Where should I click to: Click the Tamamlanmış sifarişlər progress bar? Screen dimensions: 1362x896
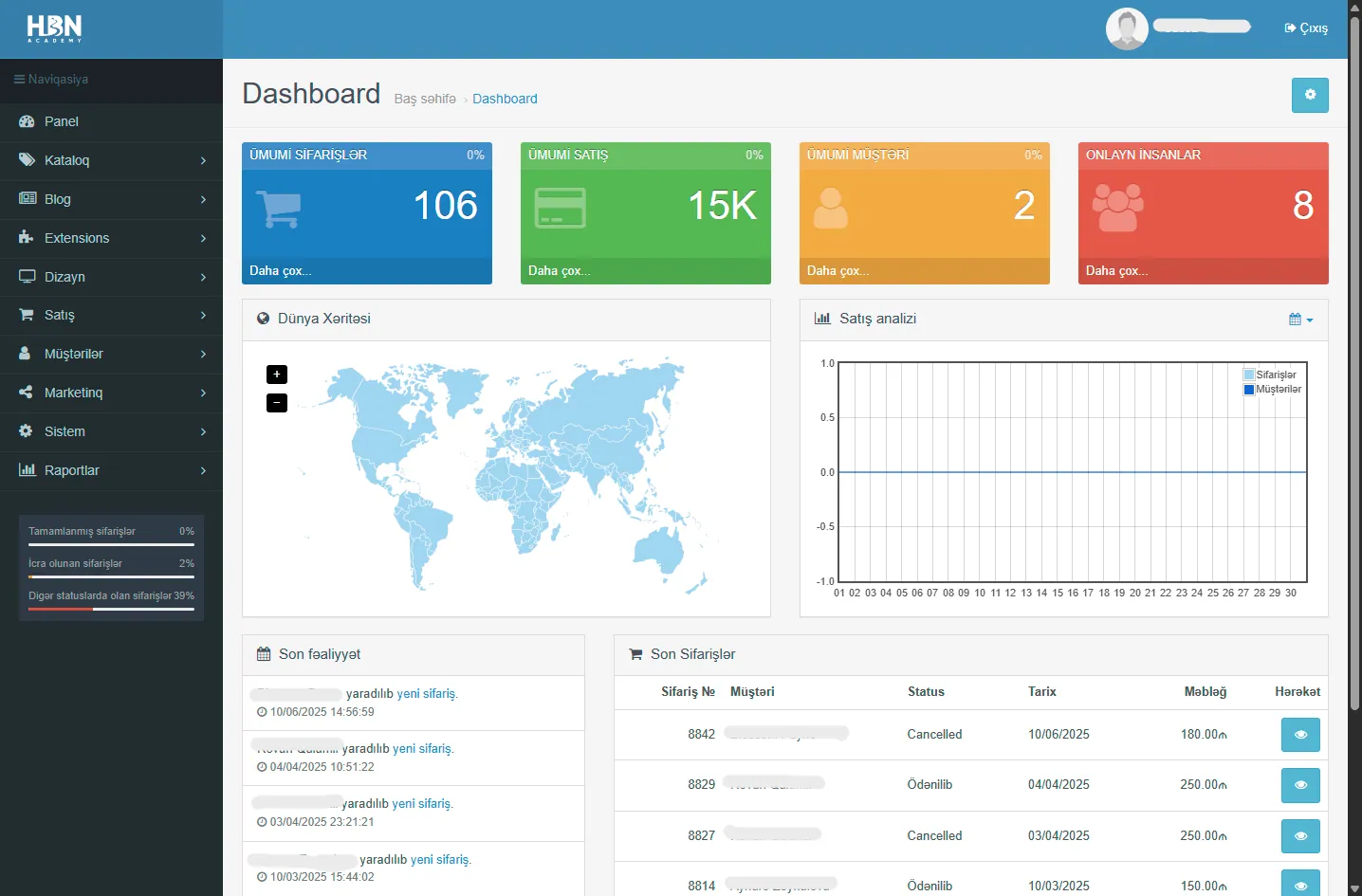111,544
